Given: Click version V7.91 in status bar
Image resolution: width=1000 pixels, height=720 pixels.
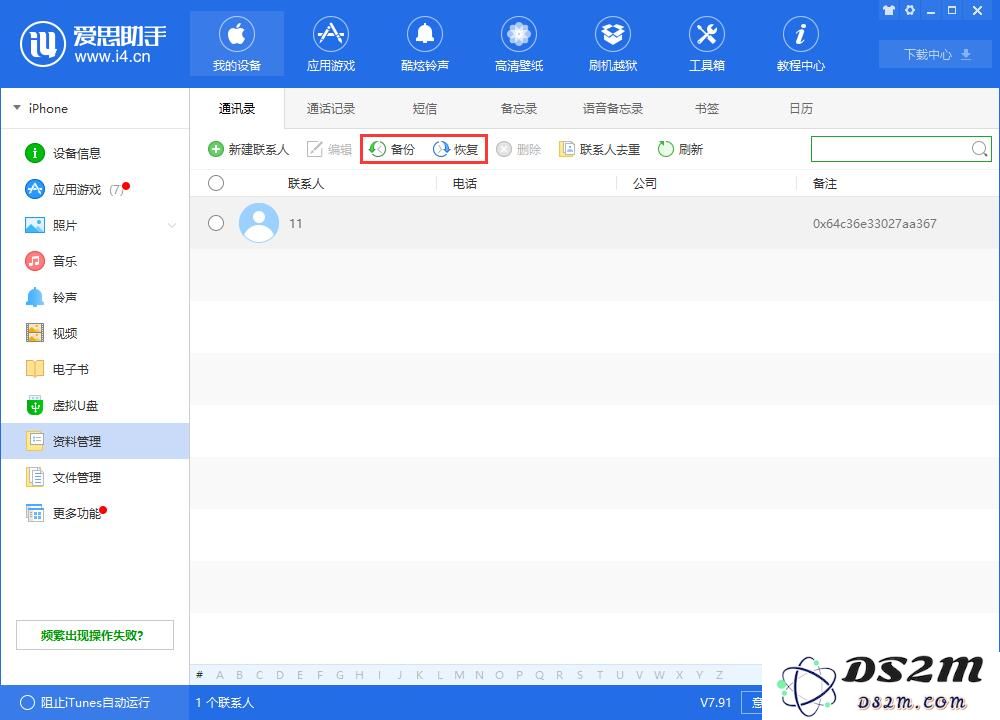Looking at the screenshot, I should coord(716,702).
